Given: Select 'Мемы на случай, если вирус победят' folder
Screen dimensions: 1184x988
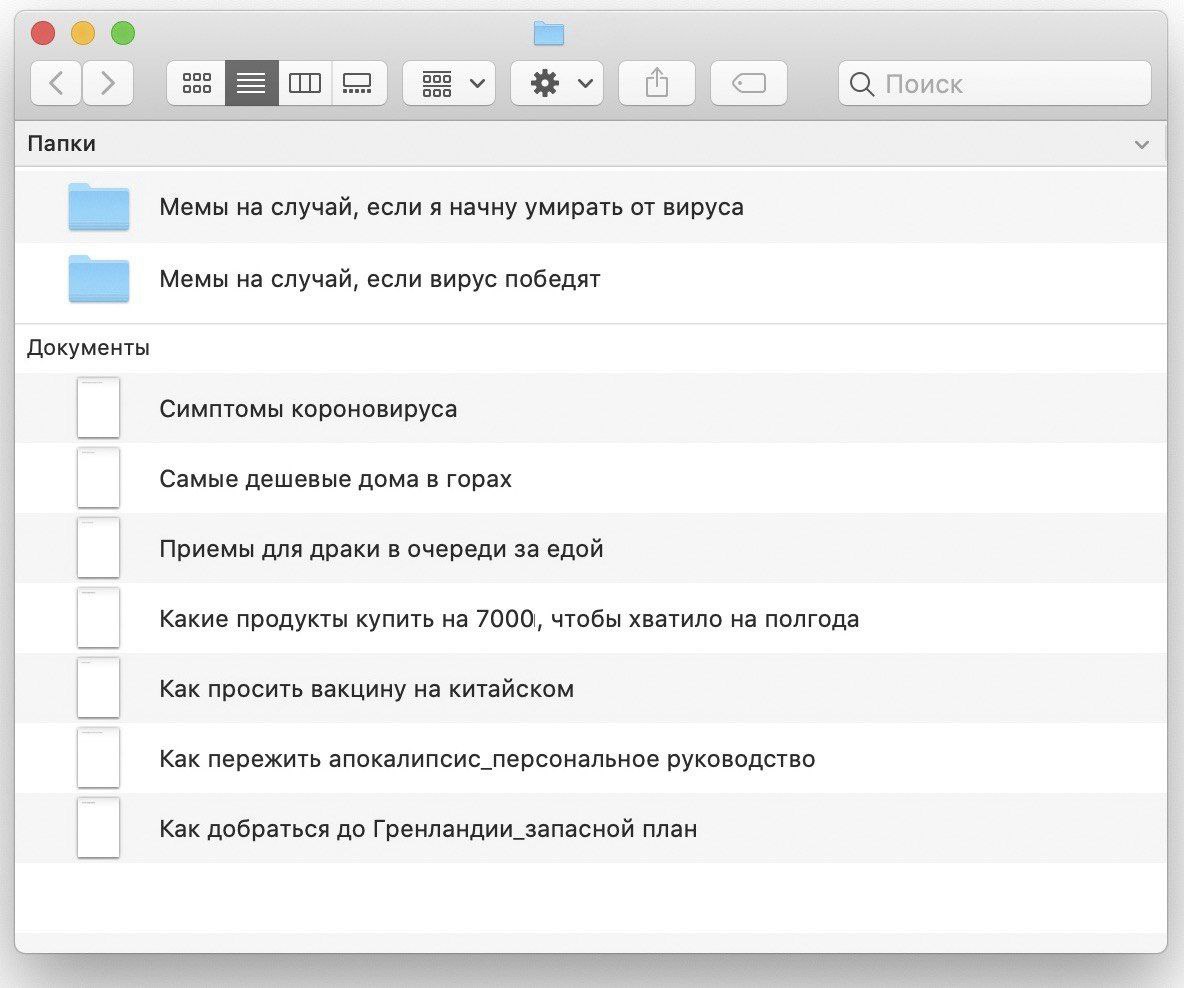Looking at the screenshot, I should coord(380,279).
